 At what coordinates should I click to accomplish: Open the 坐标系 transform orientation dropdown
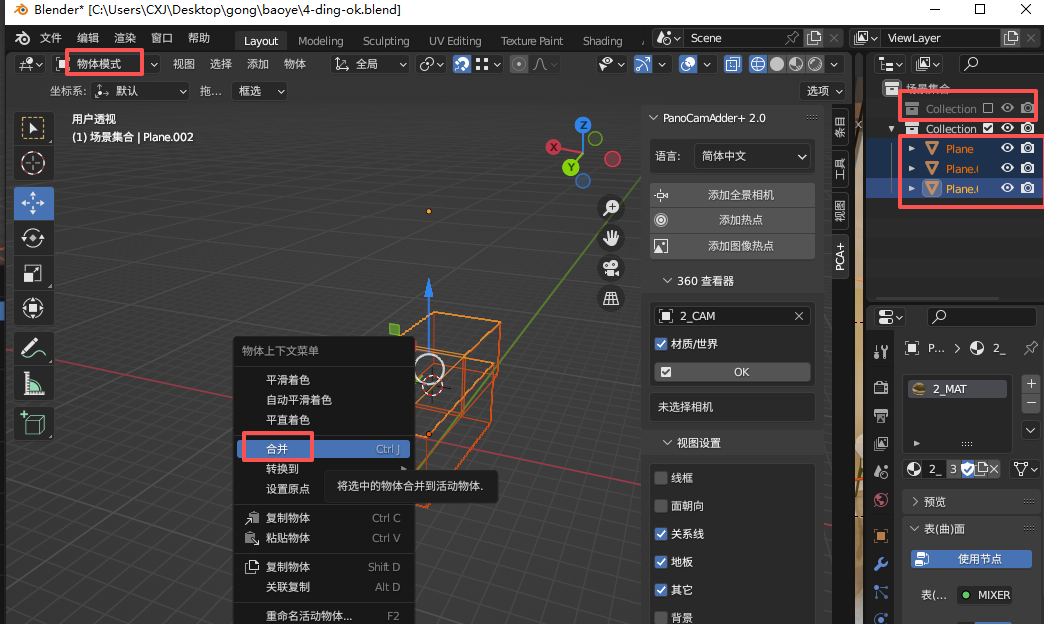pos(140,91)
